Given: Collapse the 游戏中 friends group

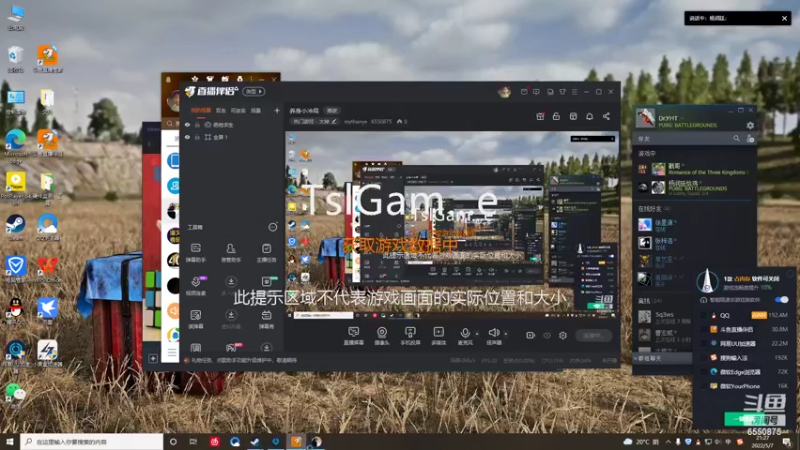Looking at the screenshot, I should point(646,153).
